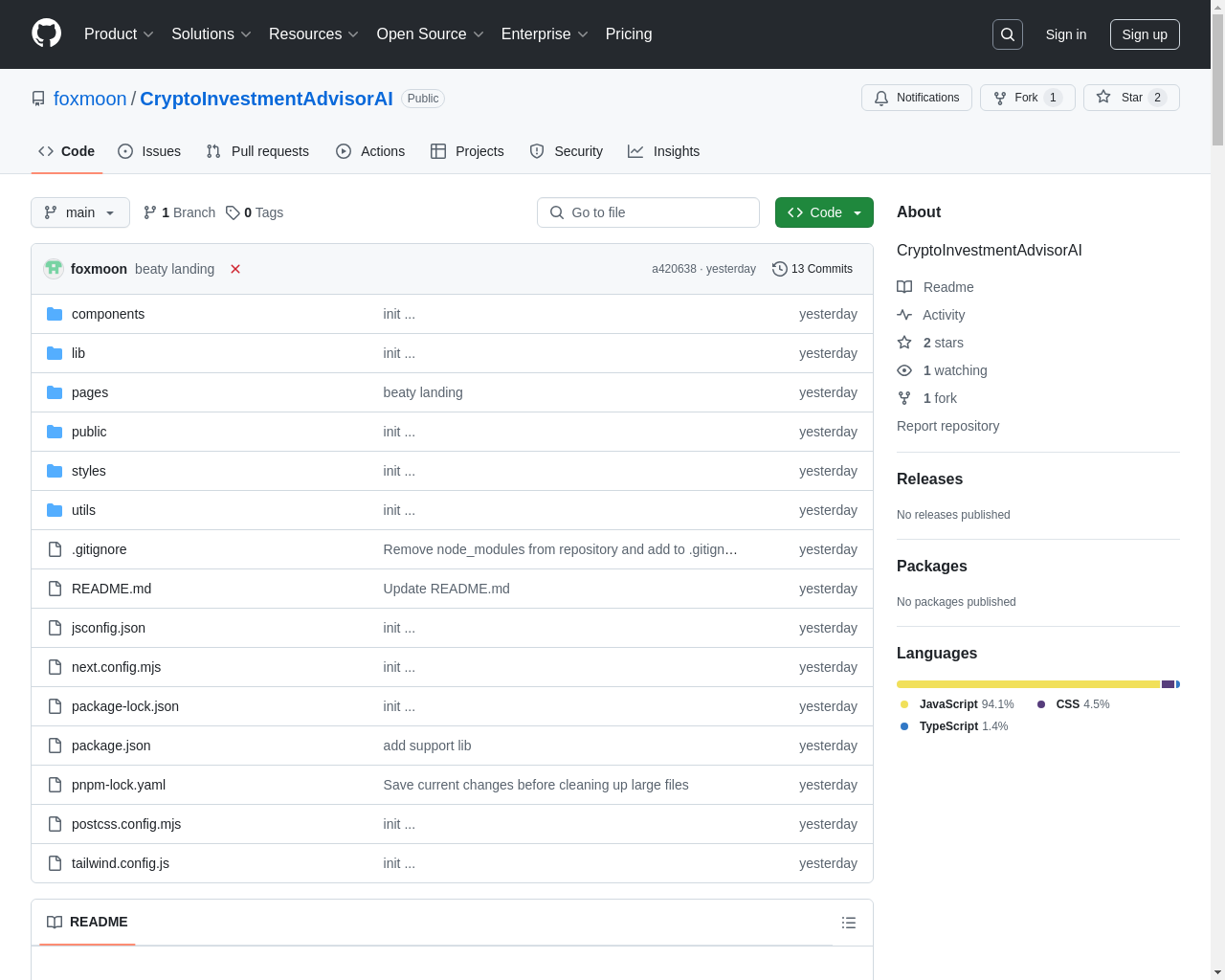
Task: Open the green Code dropdown
Action: (824, 212)
